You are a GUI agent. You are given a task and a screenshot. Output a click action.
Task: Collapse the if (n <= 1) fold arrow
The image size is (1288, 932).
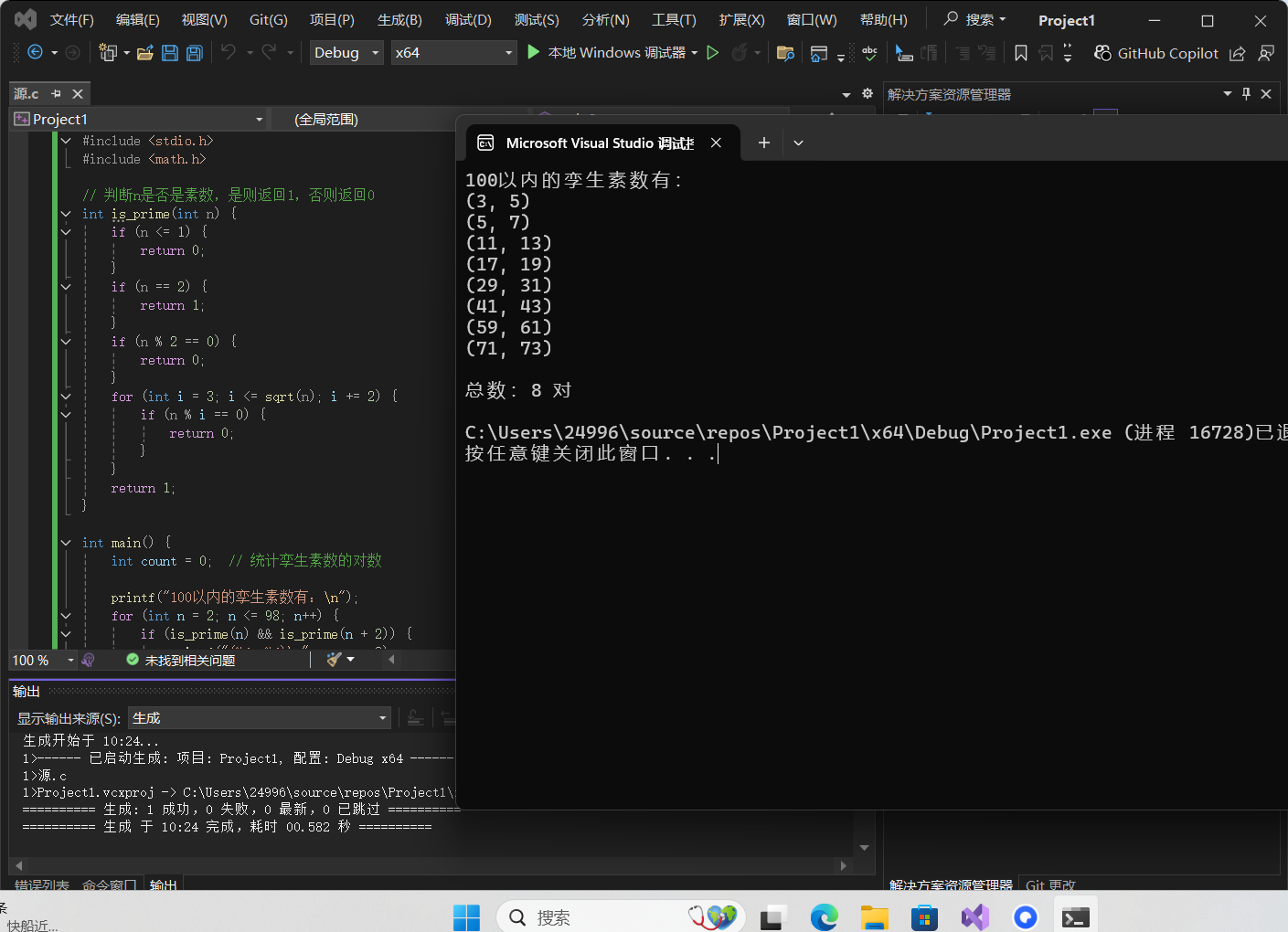(66, 232)
